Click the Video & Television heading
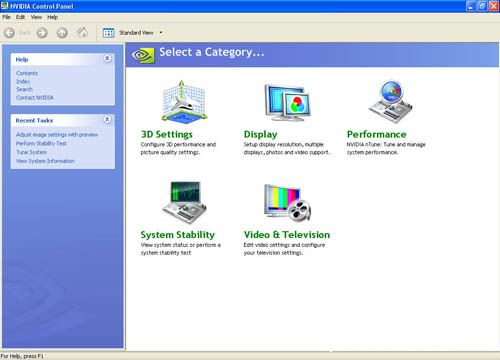This screenshot has width=500, height=360. coord(287,235)
